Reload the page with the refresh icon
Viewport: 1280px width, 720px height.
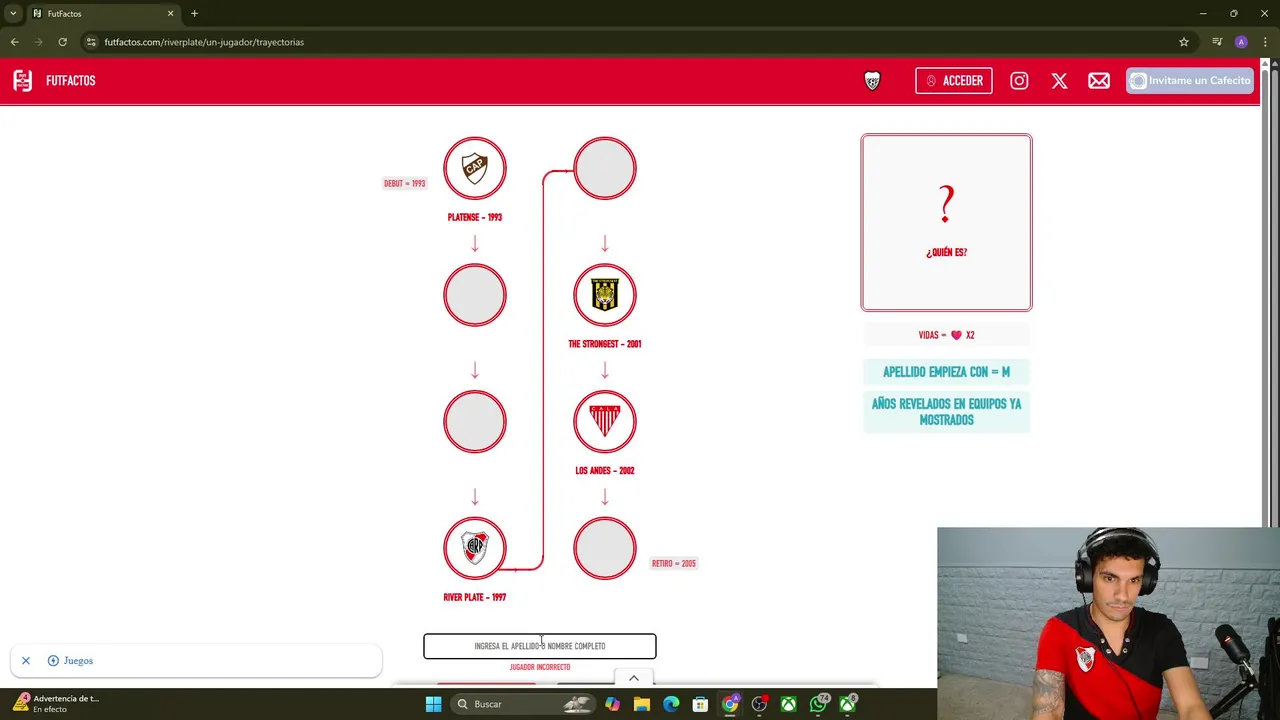pos(62,42)
